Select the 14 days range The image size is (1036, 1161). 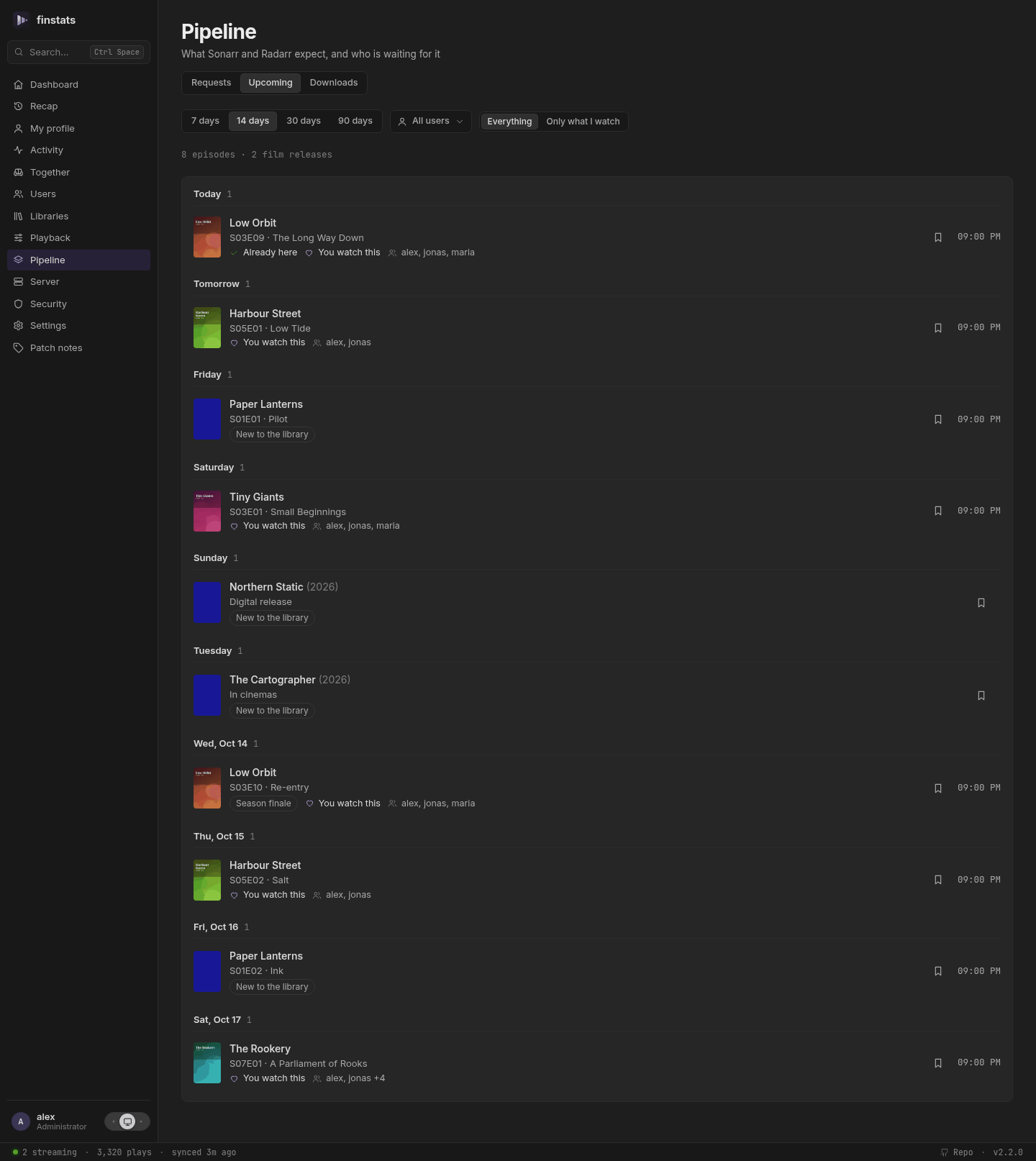[x=253, y=121]
